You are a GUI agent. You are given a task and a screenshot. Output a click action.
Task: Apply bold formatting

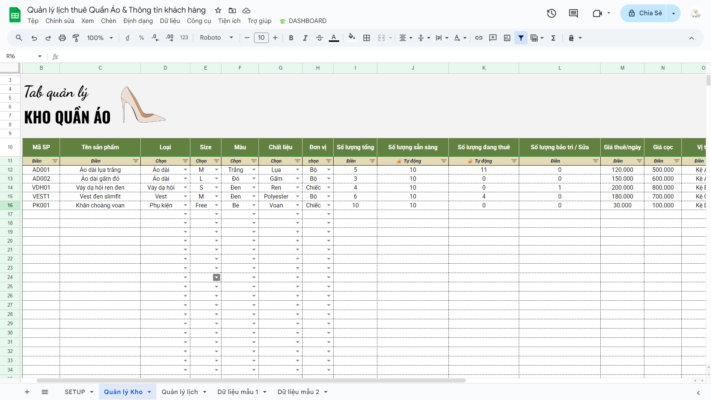point(291,38)
